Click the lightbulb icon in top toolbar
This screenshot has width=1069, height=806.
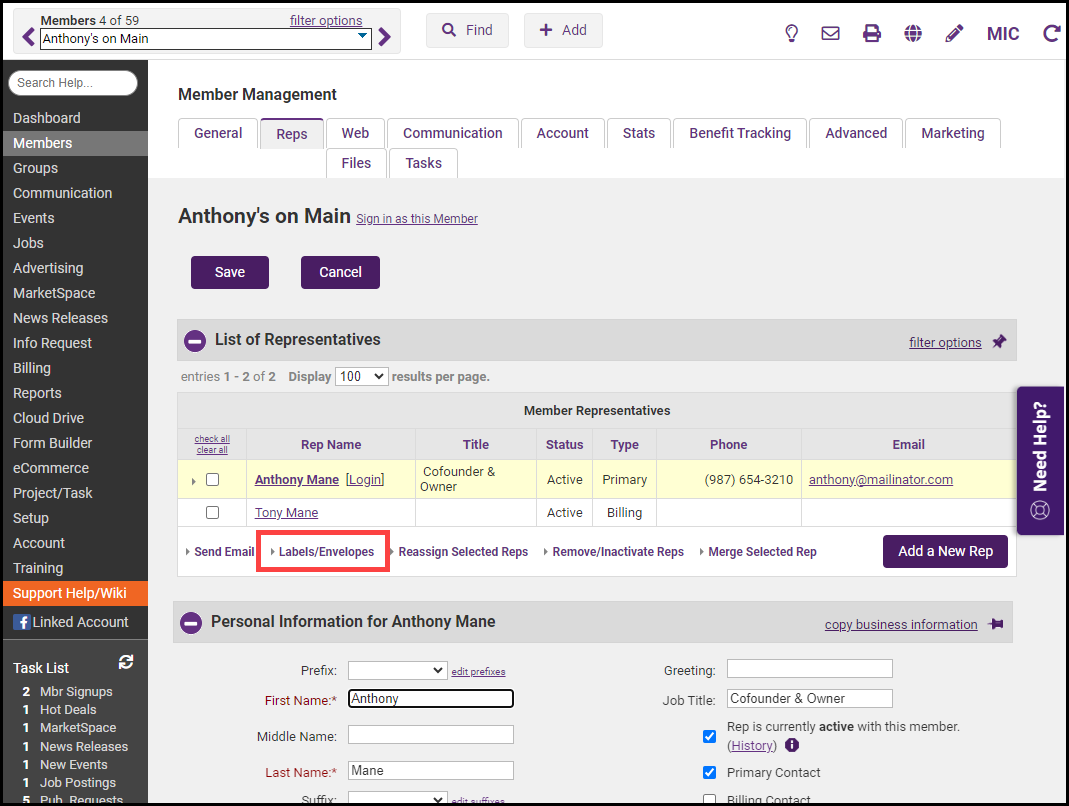pyautogui.click(x=791, y=33)
